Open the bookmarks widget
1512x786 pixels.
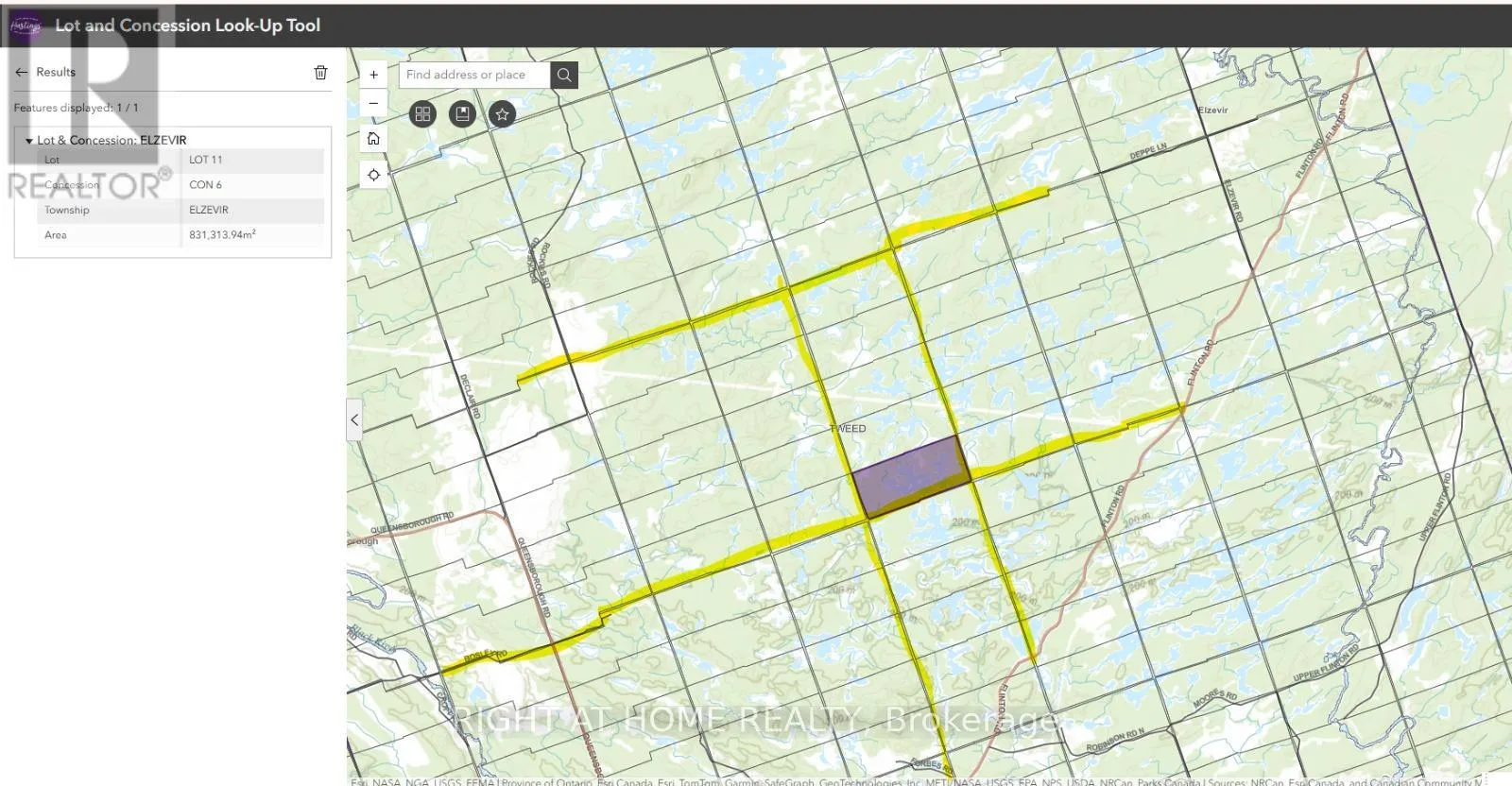[x=462, y=114]
